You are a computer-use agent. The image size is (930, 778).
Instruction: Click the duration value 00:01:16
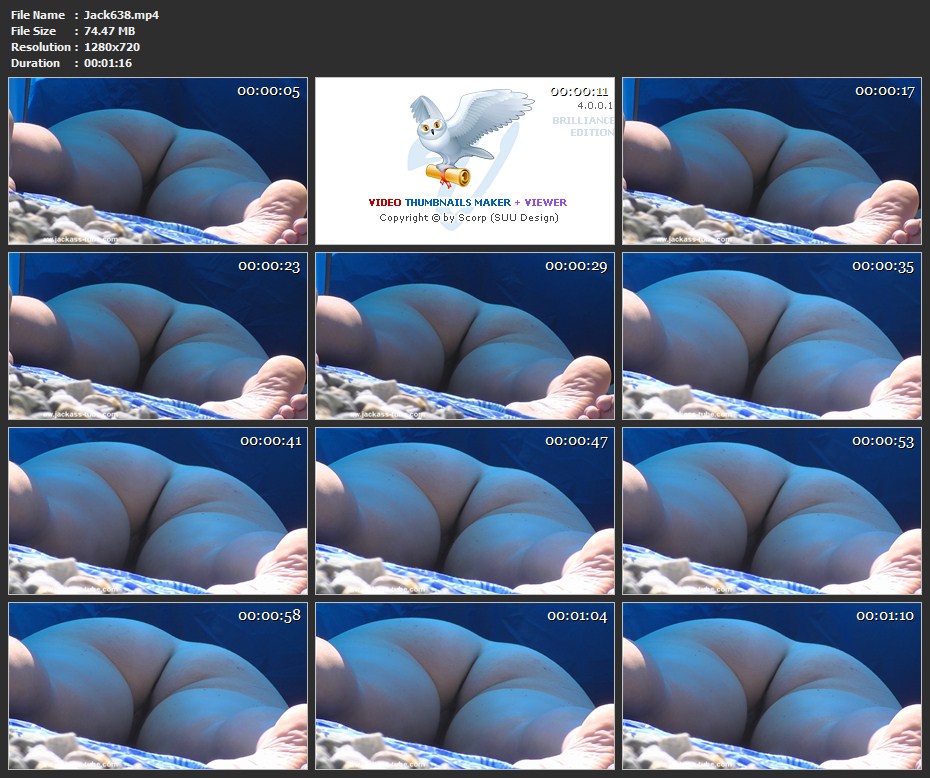(108, 63)
